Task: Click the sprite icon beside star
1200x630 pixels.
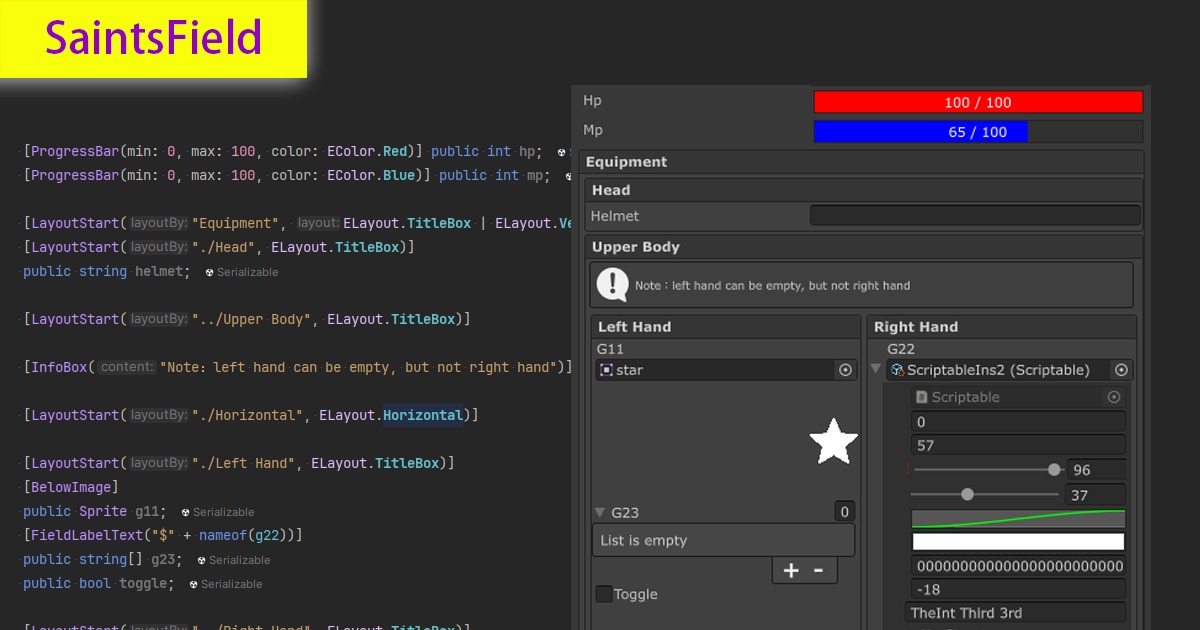Action: pyautogui.click(x=605, y=370)
